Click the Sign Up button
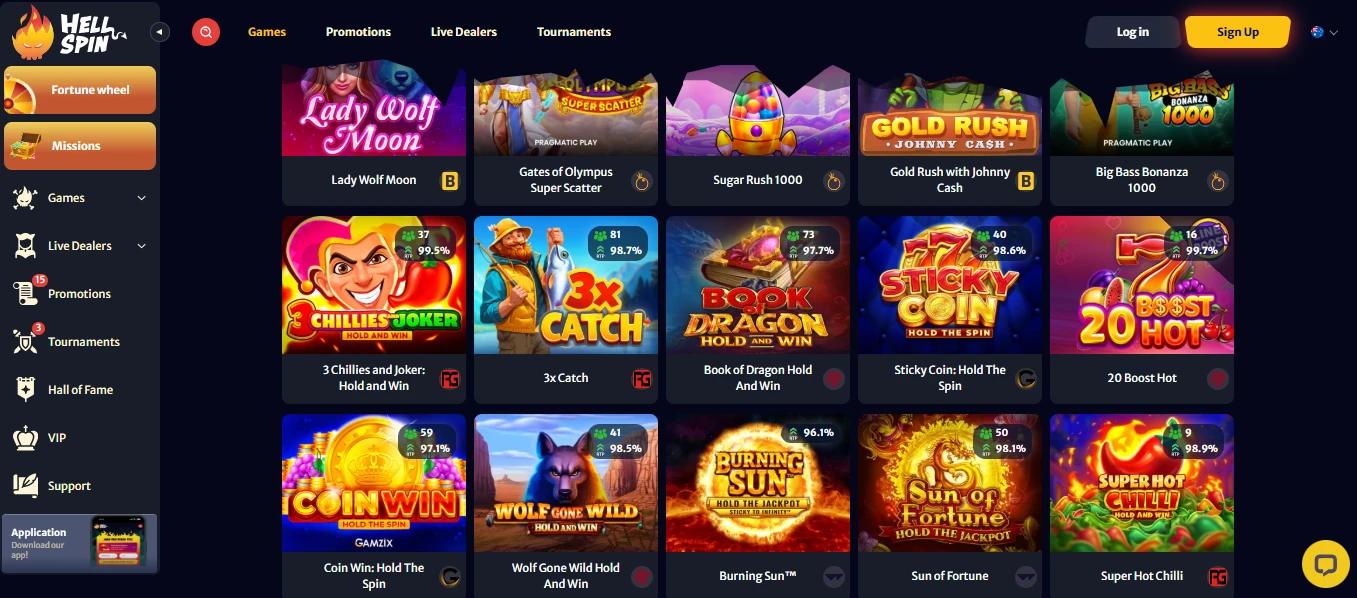The image size is (1357, 598). click(1238, 32)
